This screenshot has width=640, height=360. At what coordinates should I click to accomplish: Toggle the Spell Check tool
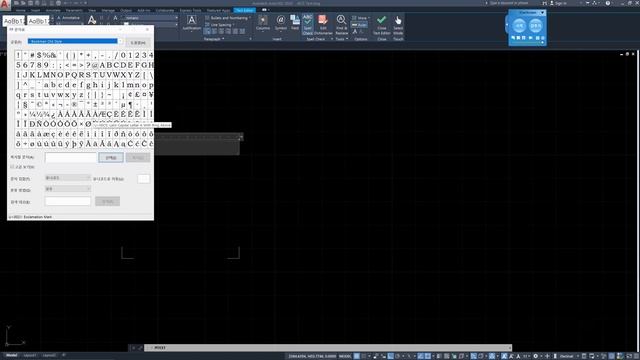click(307, 24)
